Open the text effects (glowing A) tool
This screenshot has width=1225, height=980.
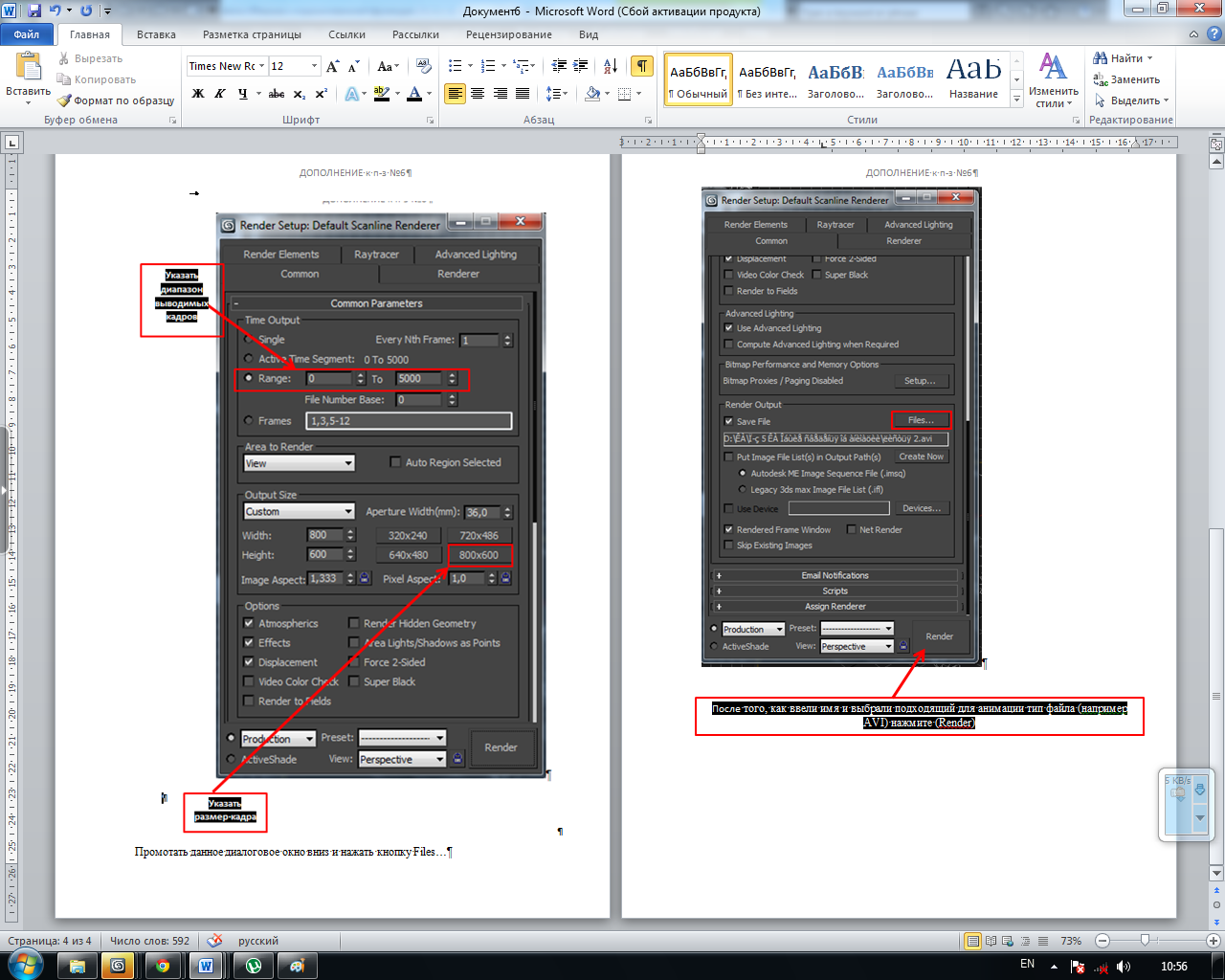[351, 94]
